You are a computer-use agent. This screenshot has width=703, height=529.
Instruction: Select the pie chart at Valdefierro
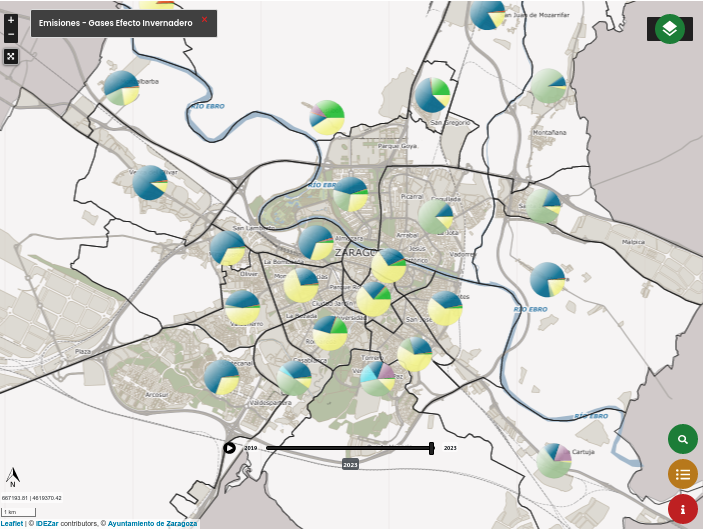click(243, 308)
